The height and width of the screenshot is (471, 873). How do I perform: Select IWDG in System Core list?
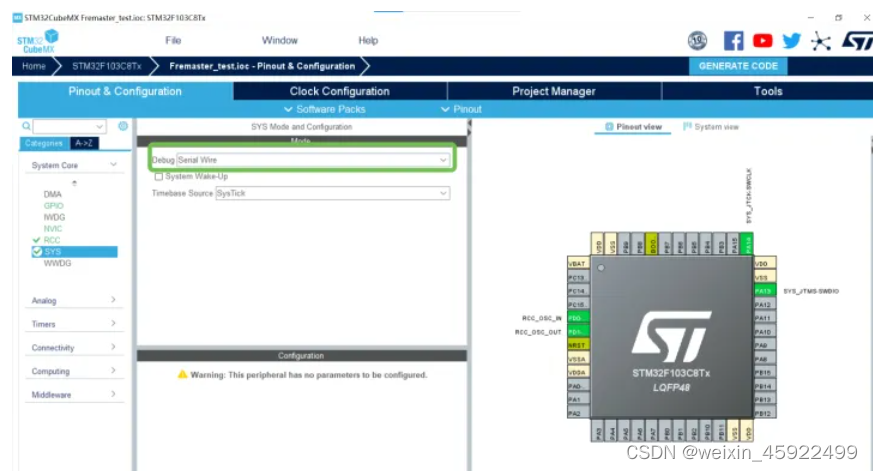pyautogui.click(x=55, y=217)
